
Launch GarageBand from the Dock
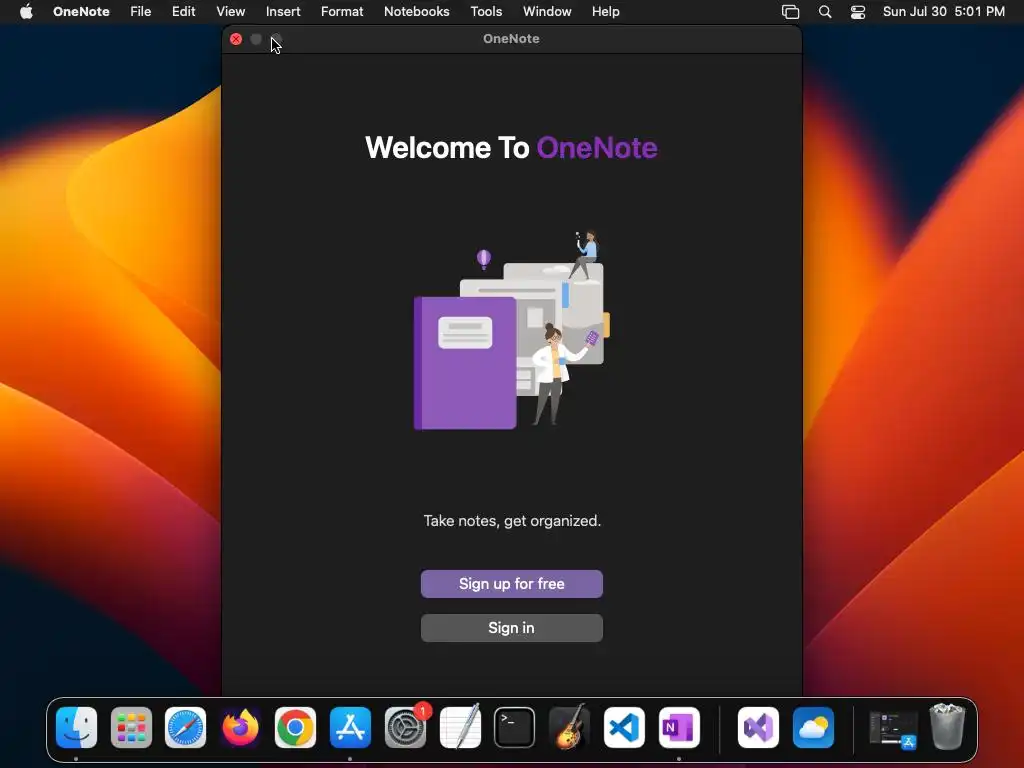(x=569, y=728)
